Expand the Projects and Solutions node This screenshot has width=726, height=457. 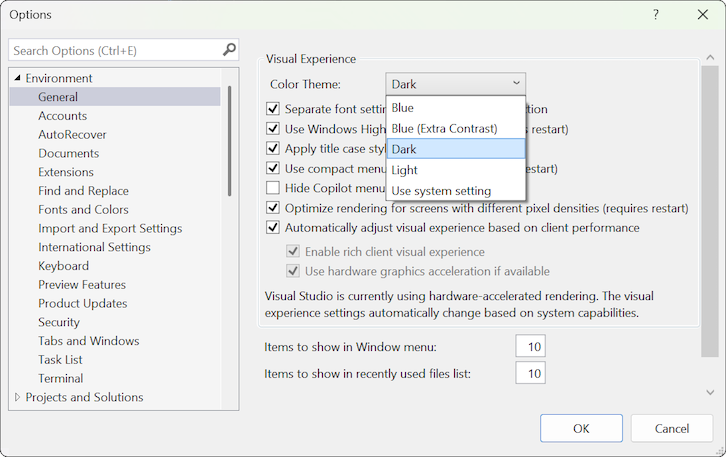point(17,397)
